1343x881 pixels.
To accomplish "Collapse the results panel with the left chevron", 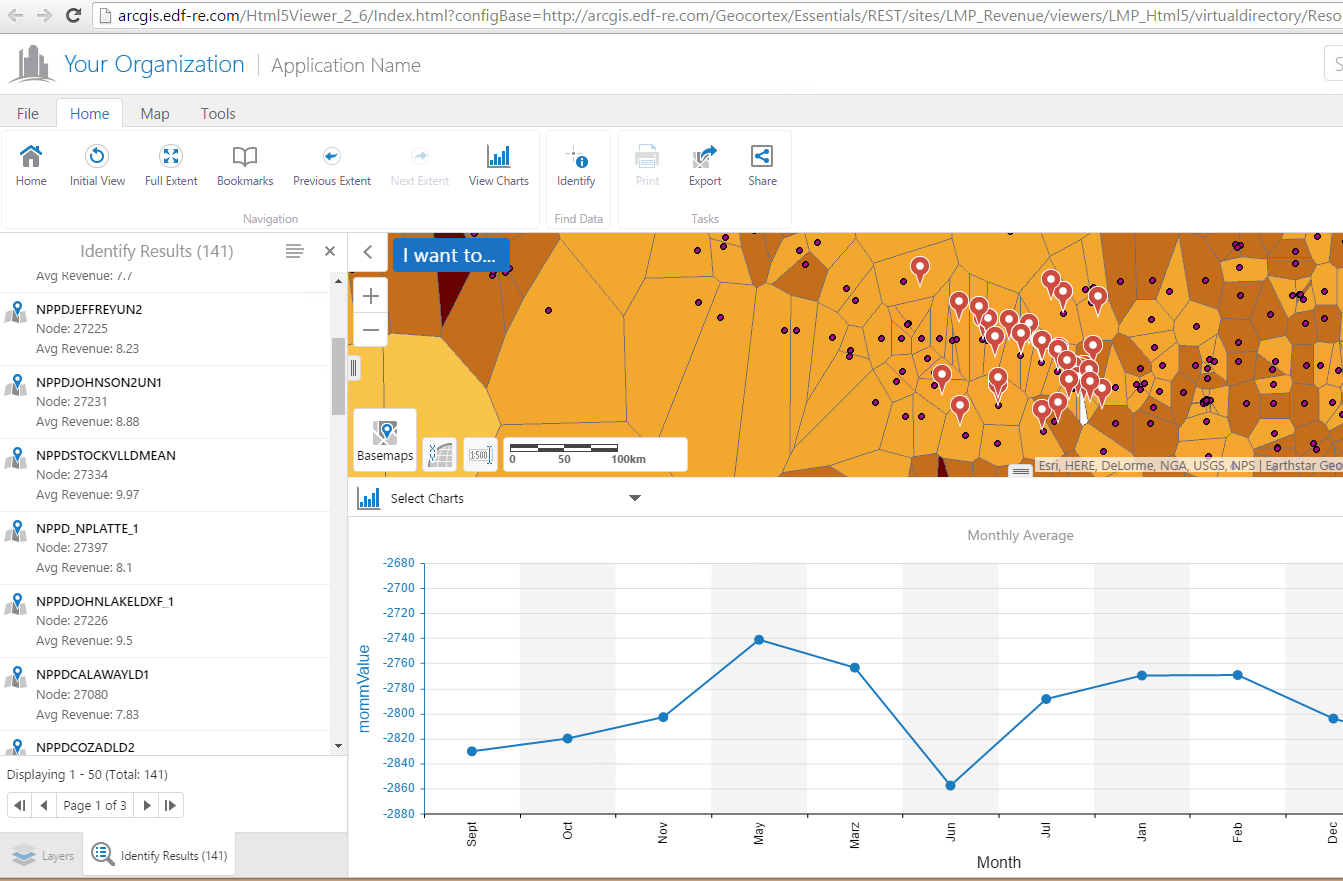I will coord(368,252).
